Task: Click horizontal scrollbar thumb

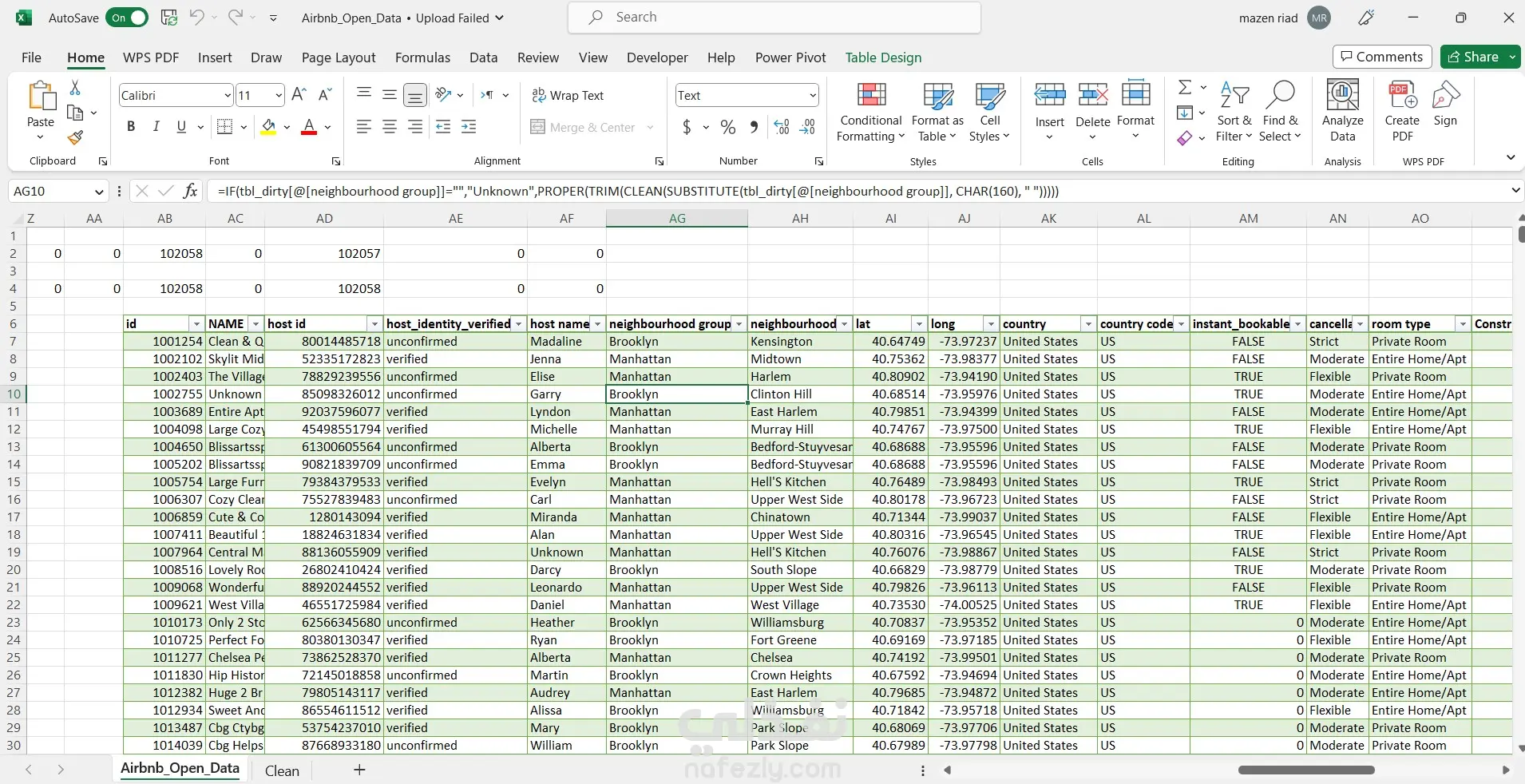Action: click(x=1306, y=770)
